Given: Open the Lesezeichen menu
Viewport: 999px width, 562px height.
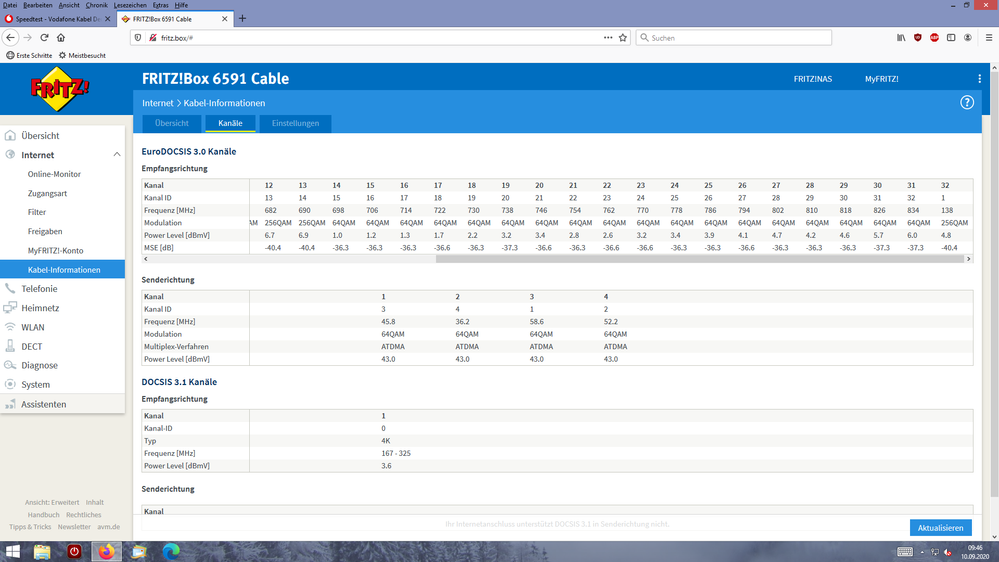Looking at the screenshot, I should (x=130, y=5).
